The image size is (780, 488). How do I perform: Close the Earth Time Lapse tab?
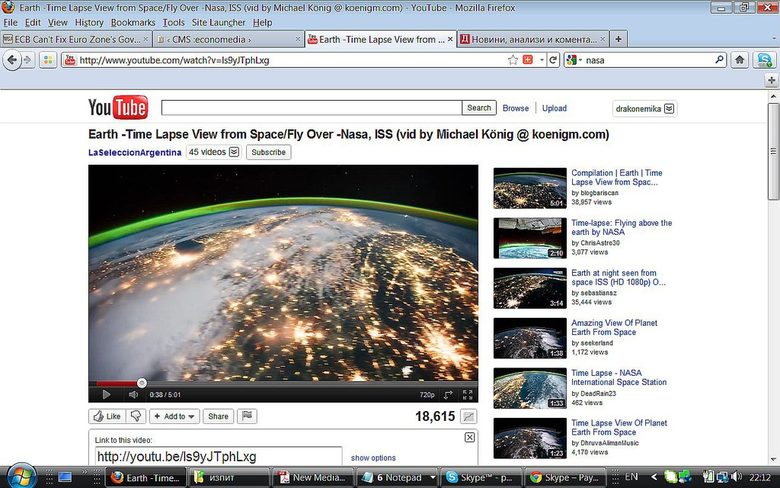point(450,39)
